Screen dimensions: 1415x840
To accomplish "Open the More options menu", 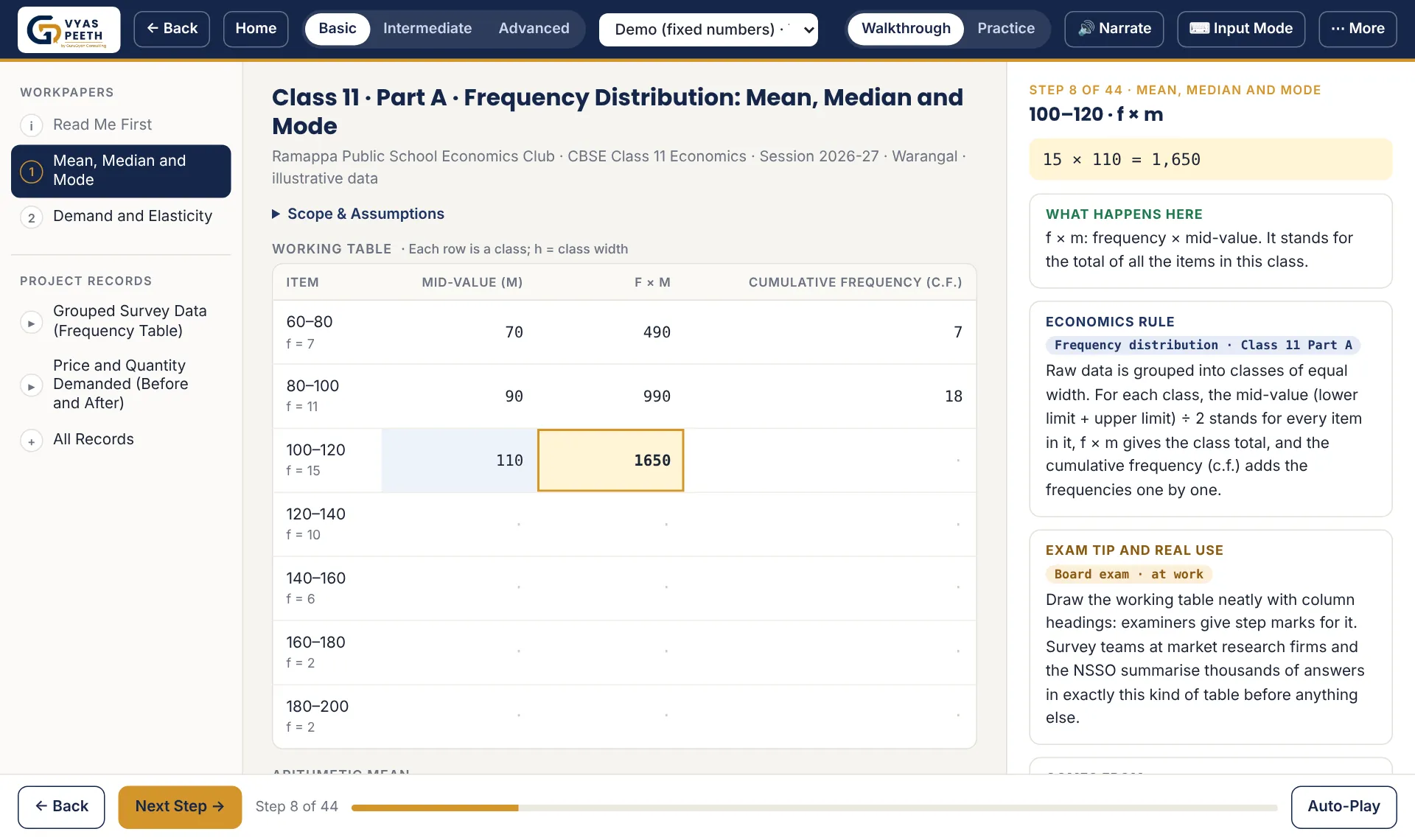I will click(1357, 29).
